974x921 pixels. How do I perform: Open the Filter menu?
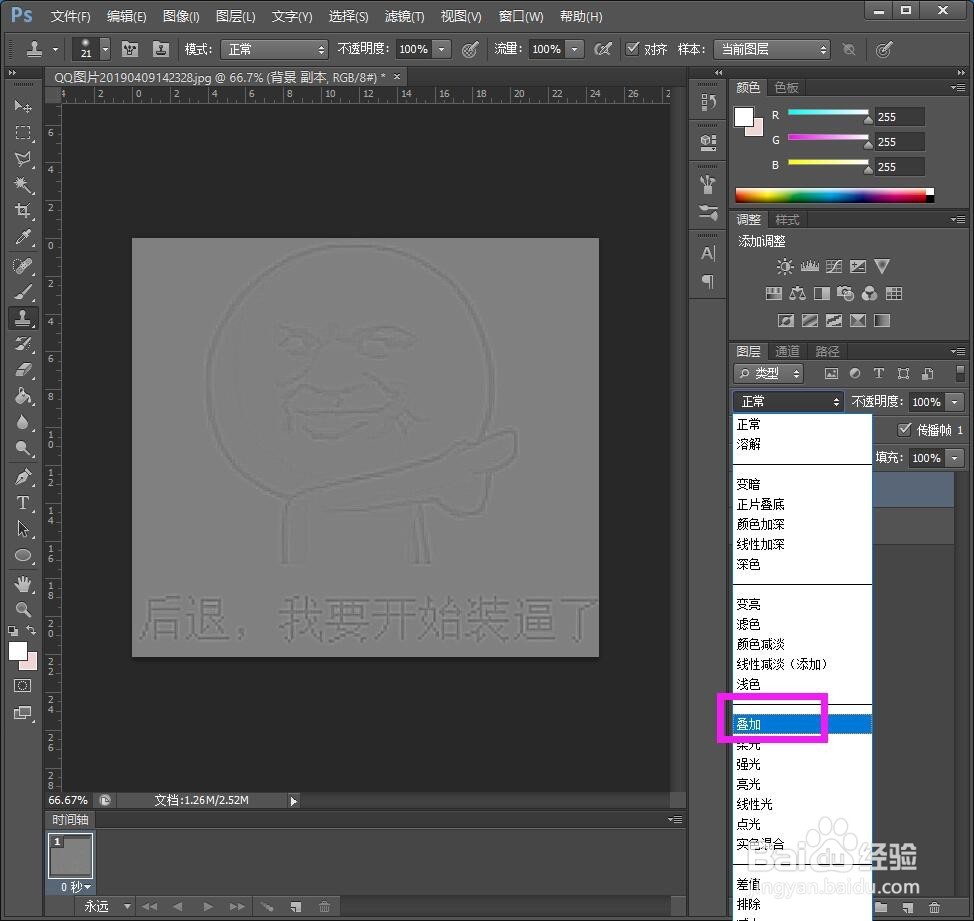[404, 16]
